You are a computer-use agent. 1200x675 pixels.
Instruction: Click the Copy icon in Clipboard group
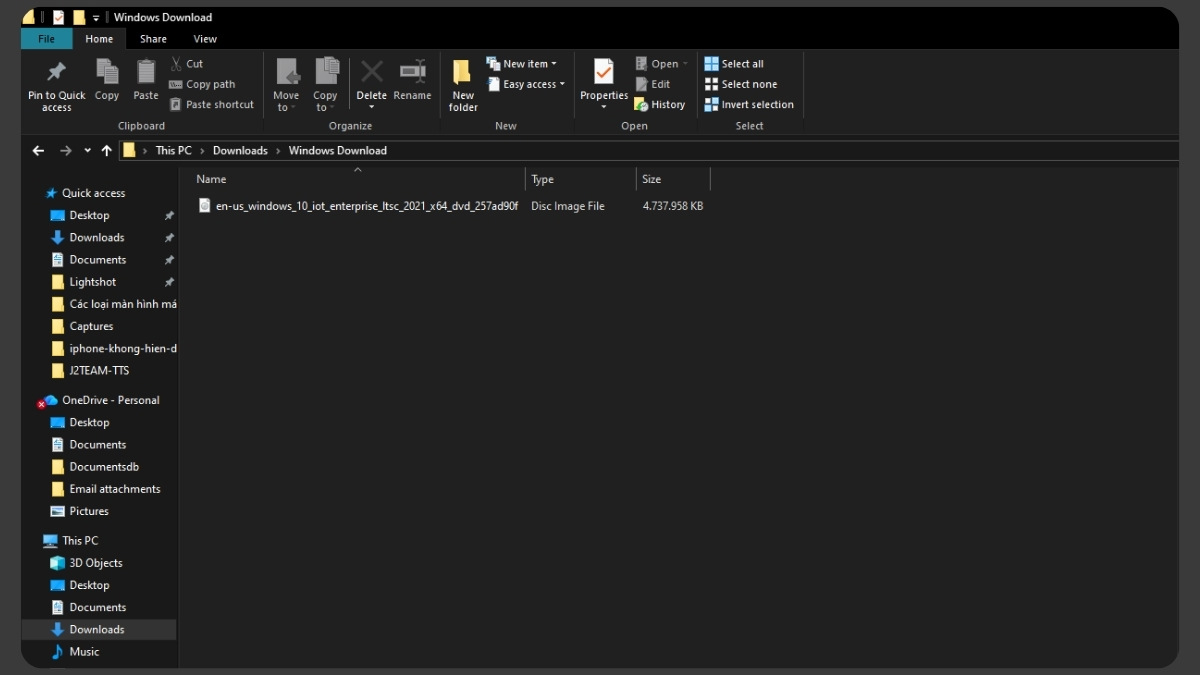[107, 73]
